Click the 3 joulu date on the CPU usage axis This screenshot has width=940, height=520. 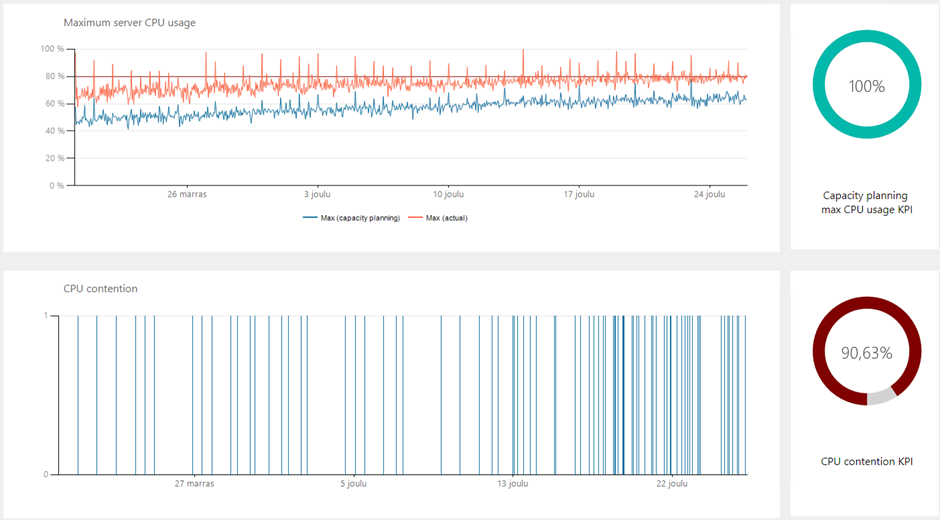(320, 194)
